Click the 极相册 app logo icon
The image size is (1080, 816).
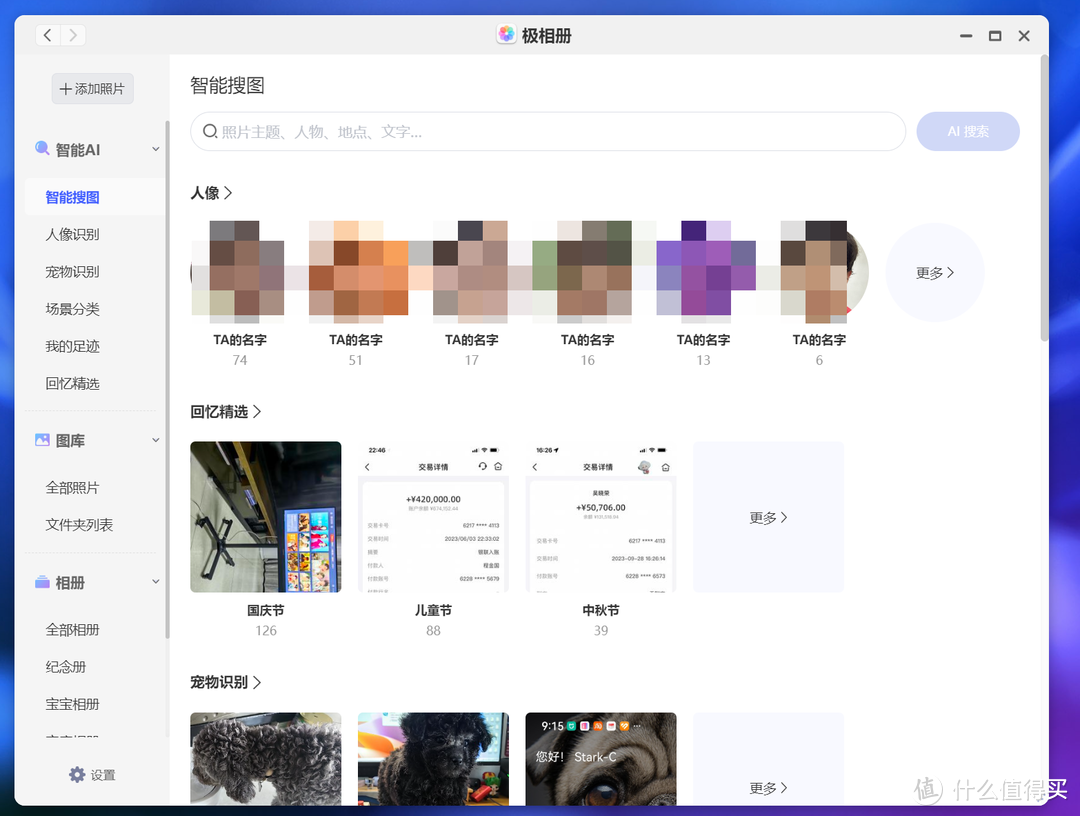click(x=506, y=34)
